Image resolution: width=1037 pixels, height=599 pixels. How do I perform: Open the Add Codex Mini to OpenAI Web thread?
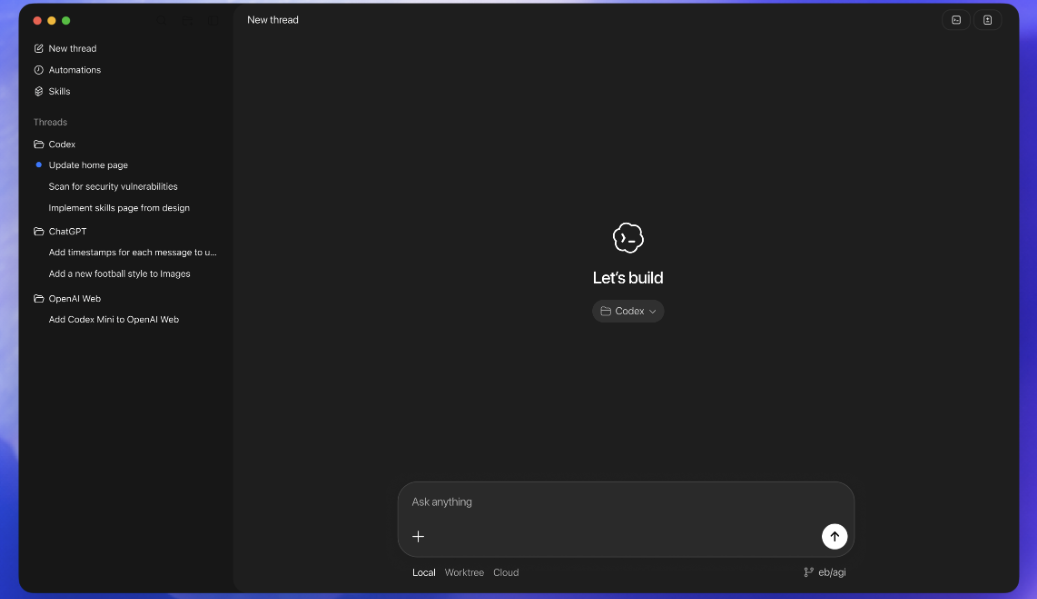[114, 319]
